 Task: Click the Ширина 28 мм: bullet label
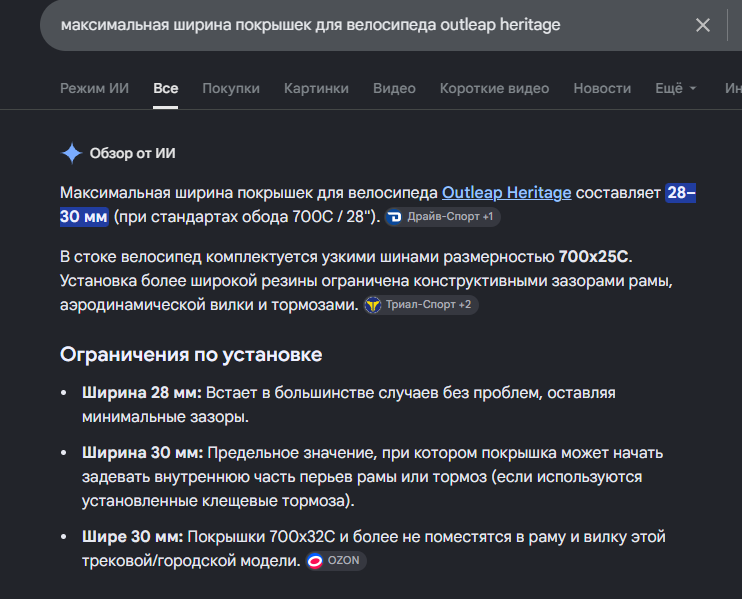coord(142,393)
